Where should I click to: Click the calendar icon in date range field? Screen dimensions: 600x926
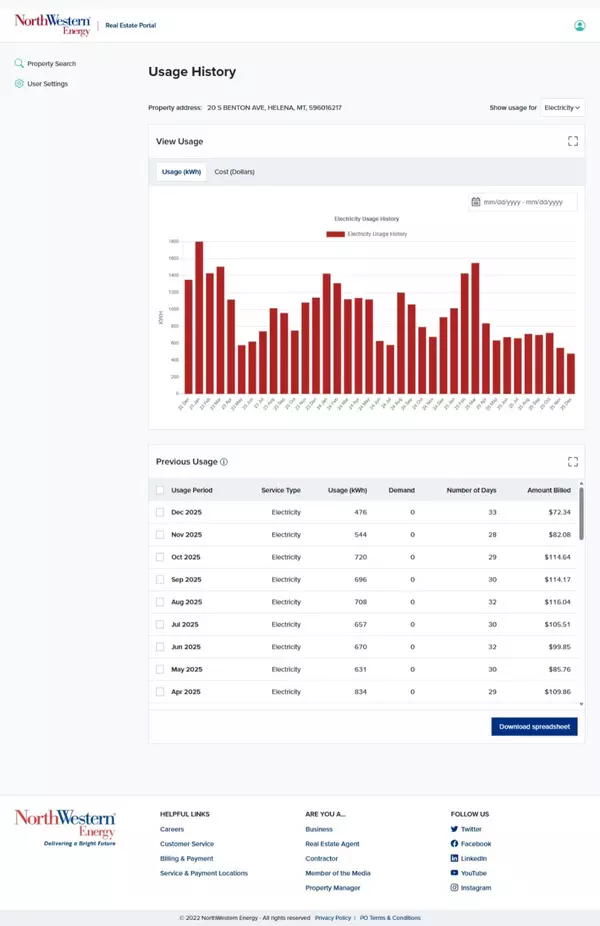click(x=476, y=202)
